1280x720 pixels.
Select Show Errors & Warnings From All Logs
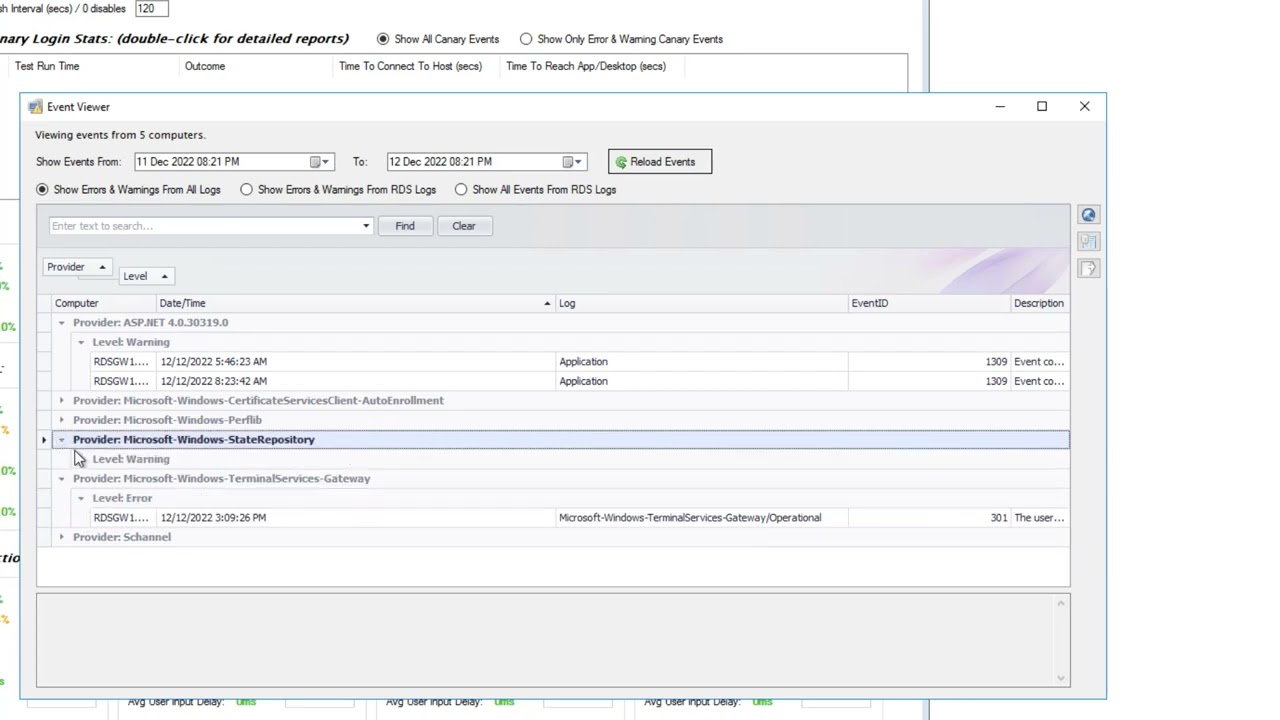tap(128, 190)
